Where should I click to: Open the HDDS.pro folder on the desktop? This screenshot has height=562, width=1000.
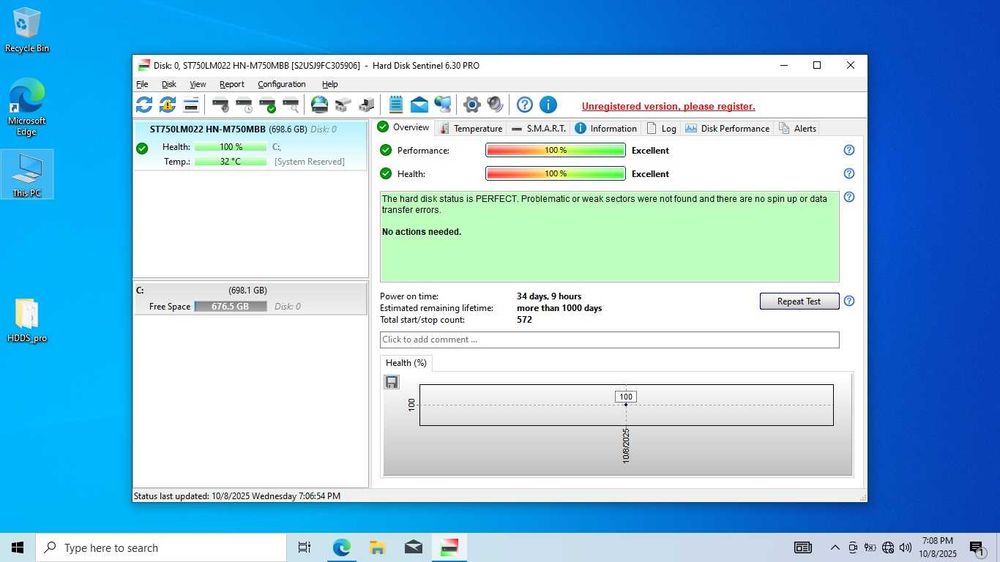click(x=27, y=321)
